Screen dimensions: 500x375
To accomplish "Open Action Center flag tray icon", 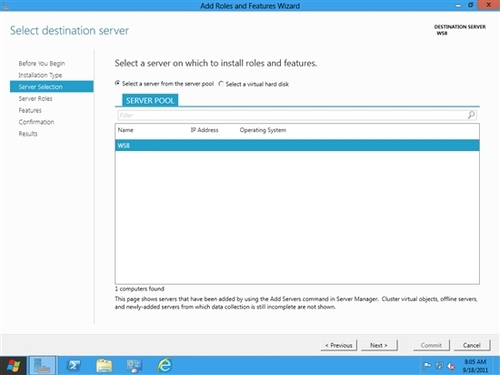I will (x=427, y=366).
